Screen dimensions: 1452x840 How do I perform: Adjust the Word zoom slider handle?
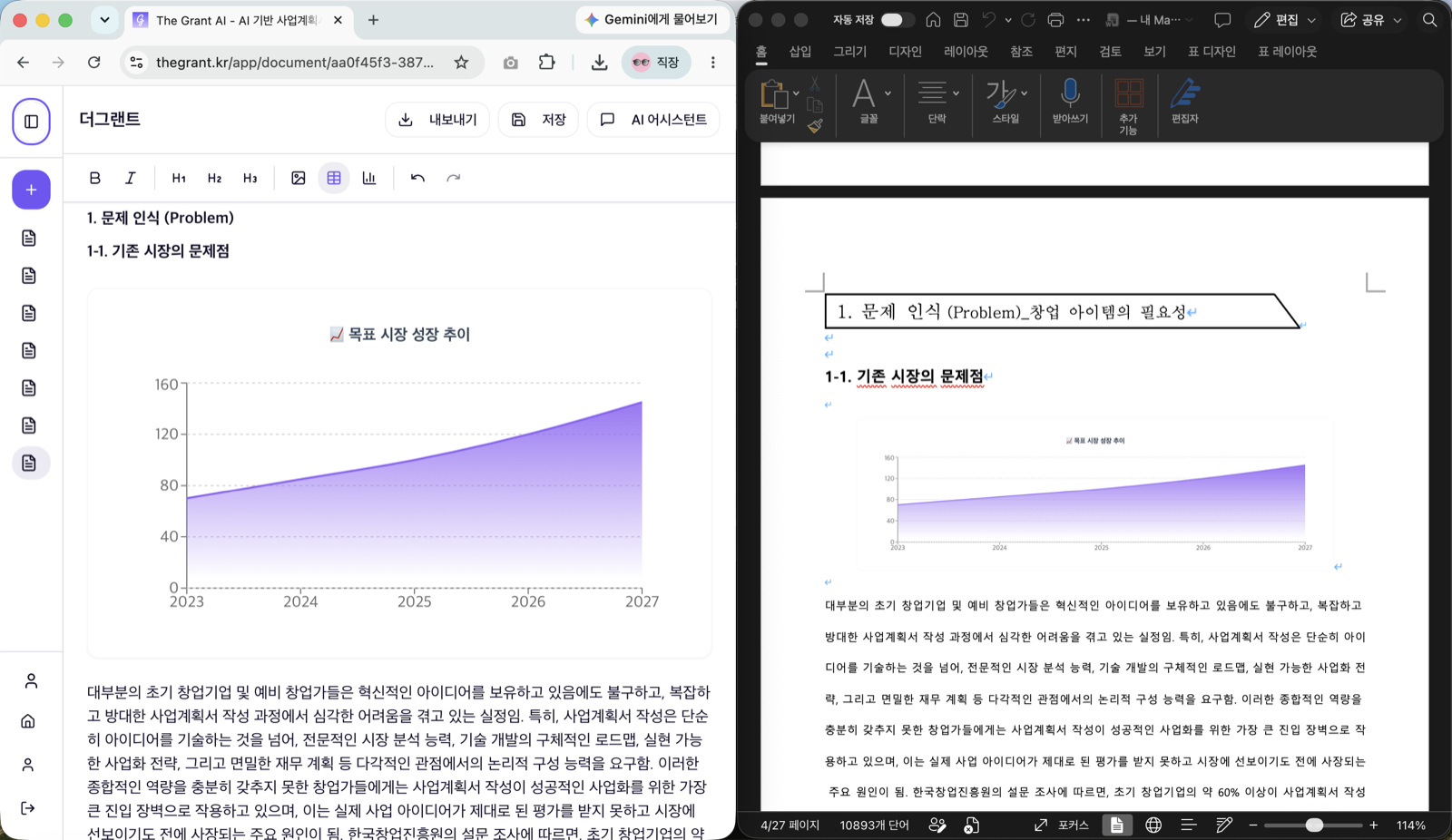click(1314, 825)
